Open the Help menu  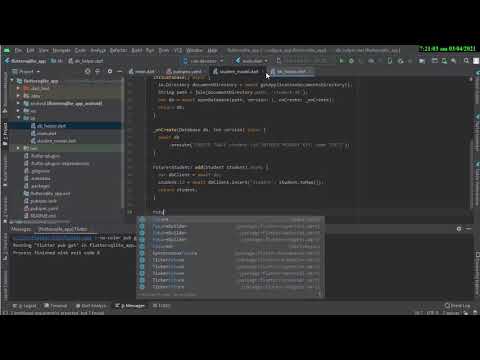tap(212, 50)
